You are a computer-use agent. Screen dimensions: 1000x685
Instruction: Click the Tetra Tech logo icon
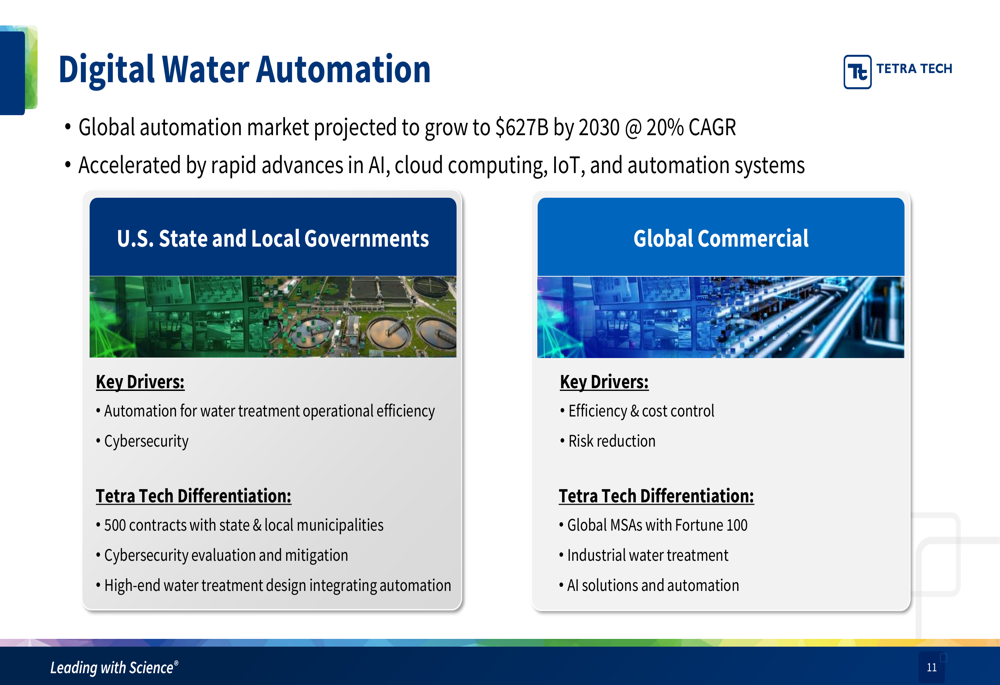(857, 72)
